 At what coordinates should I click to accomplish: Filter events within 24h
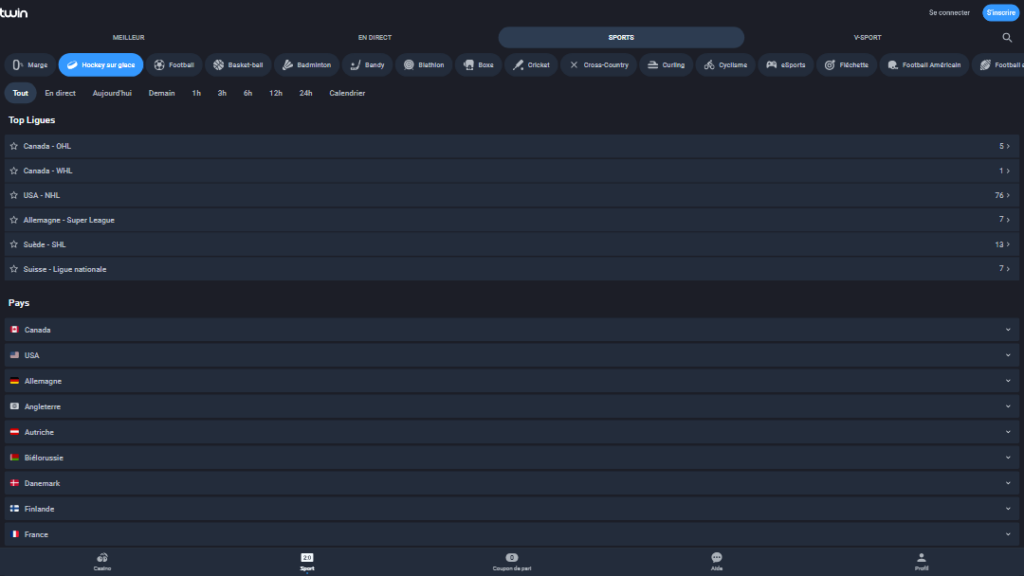click(x=306, y=93)
